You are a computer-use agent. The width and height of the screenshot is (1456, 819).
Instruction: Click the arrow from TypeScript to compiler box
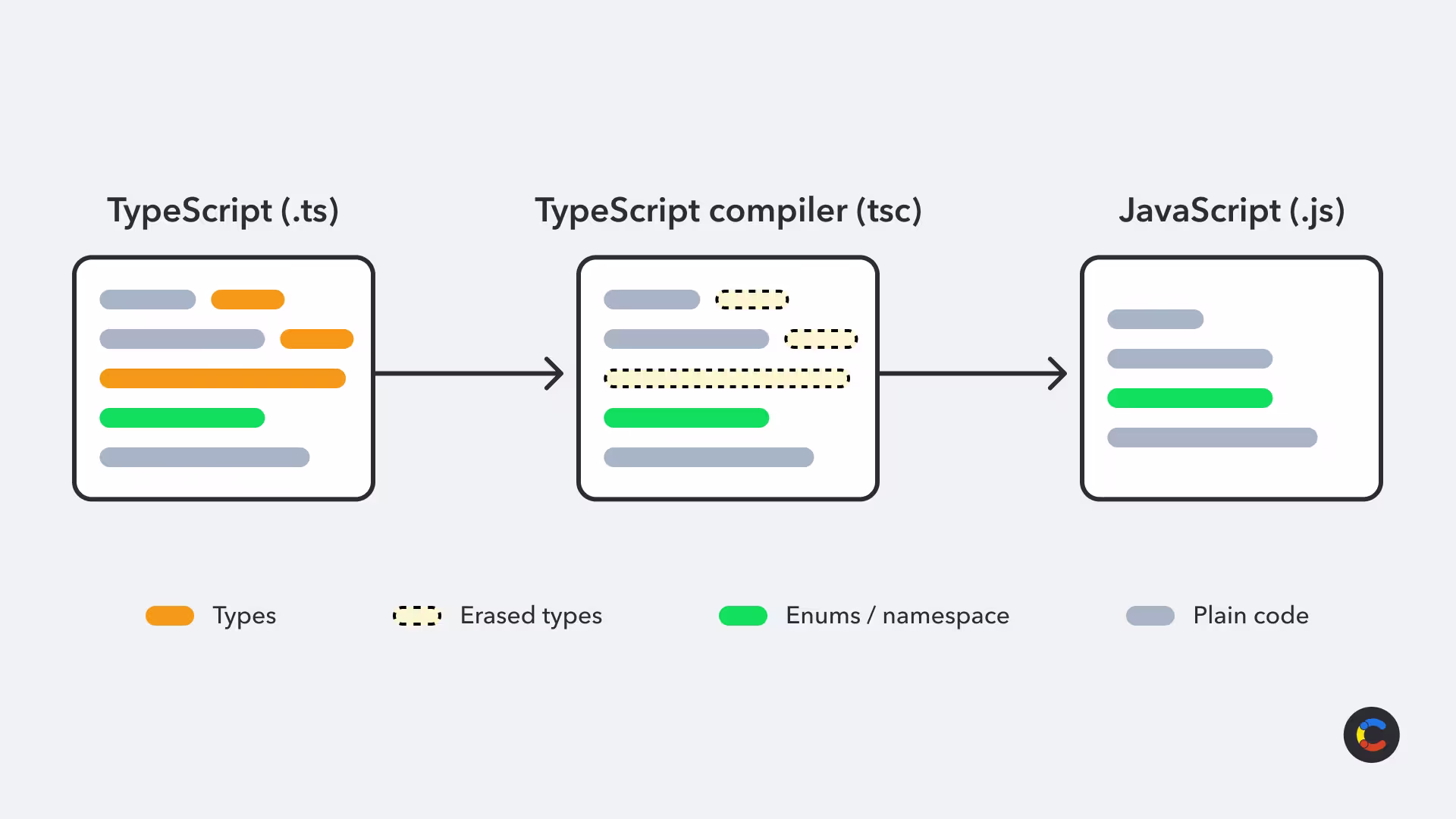point(470,373)
